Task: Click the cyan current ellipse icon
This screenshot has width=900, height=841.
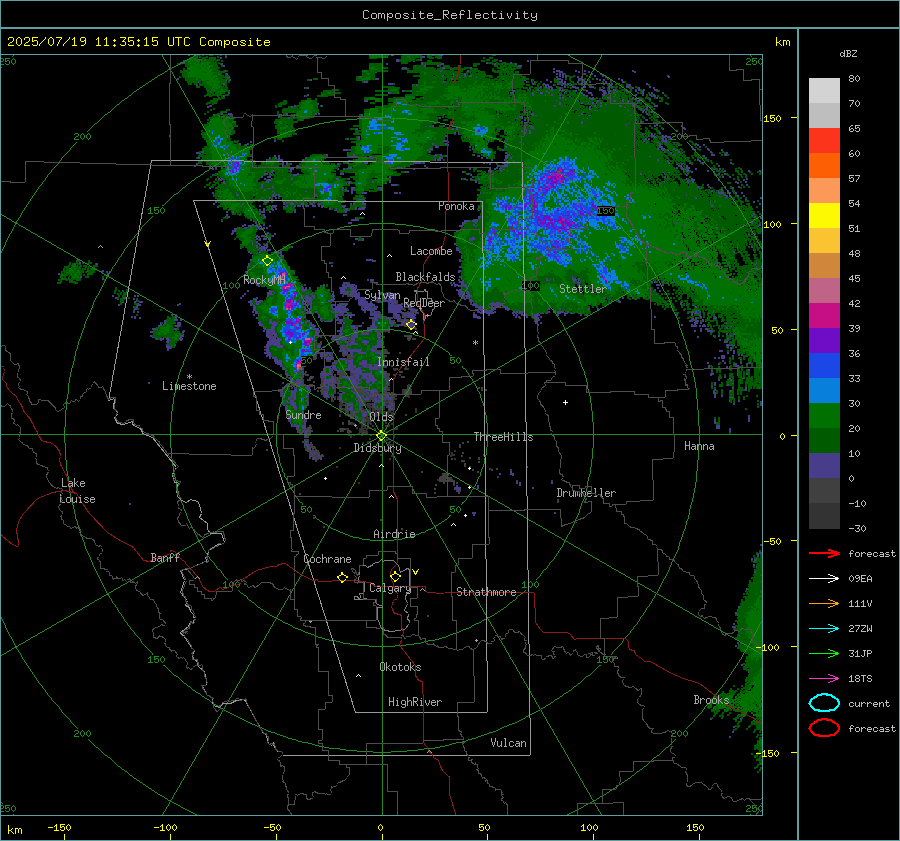Action: [x=824, y=703]
